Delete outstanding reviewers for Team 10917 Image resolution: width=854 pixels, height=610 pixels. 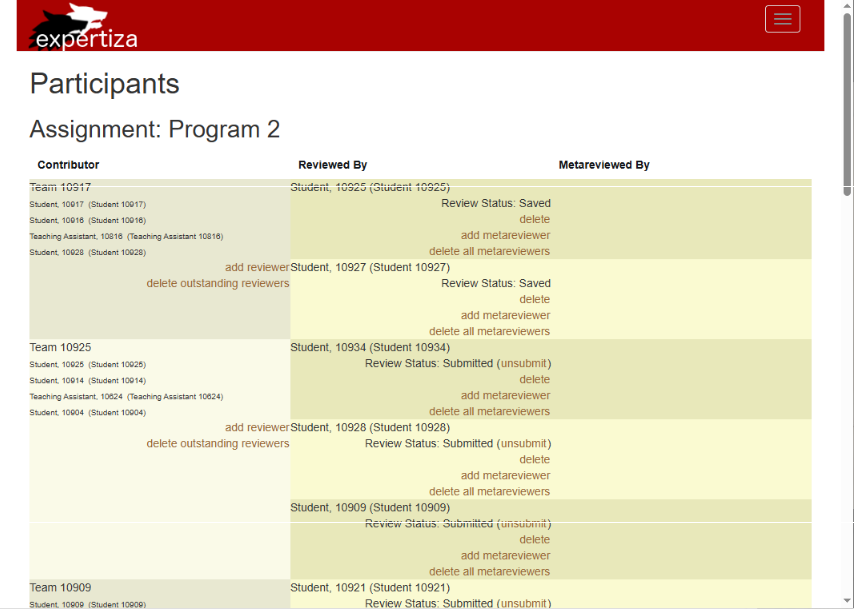click(x=218, y=283)
